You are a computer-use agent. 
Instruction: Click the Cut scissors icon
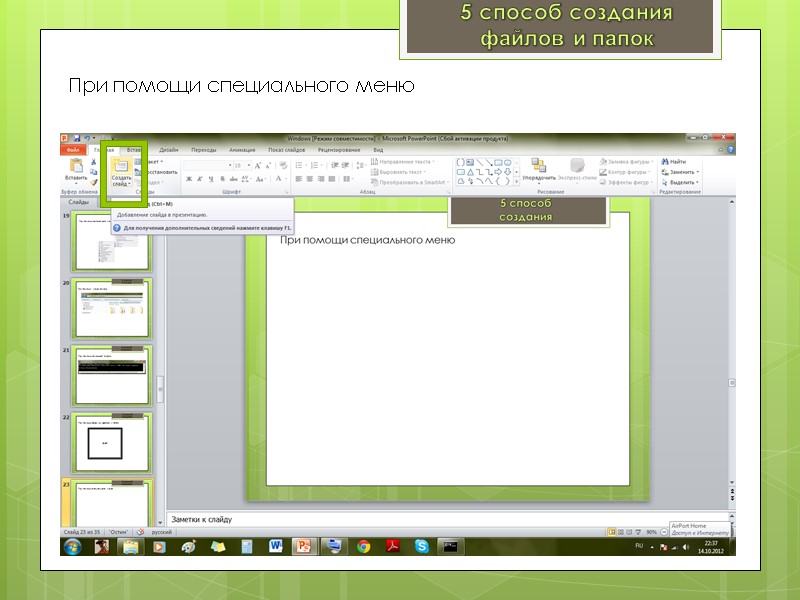[x=93, y=162]
